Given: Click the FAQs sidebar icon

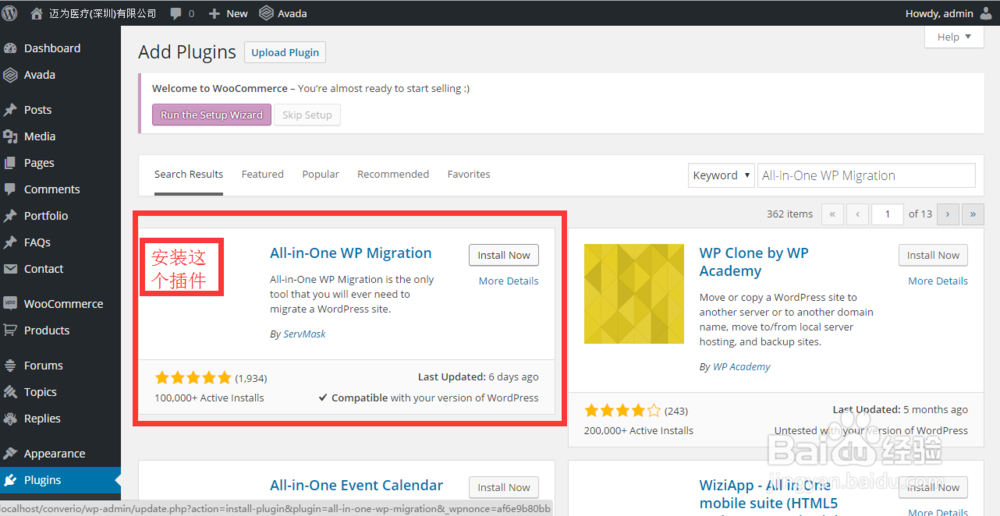Looking at the screenshot, I should pyautogui.click(x=10, y=242).
